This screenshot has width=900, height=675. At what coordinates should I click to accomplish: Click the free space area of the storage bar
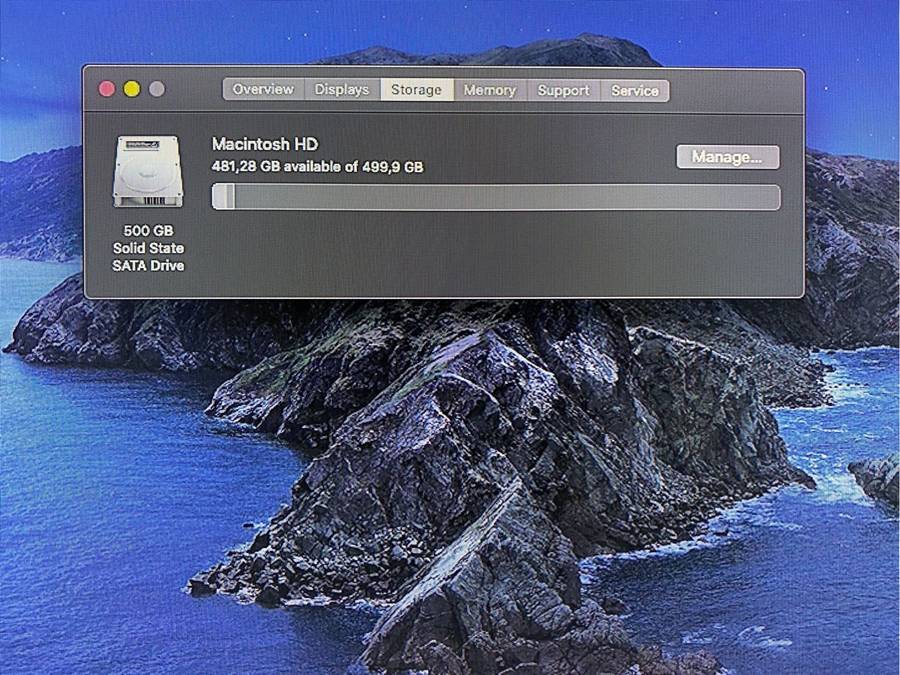tap(500, 197)
